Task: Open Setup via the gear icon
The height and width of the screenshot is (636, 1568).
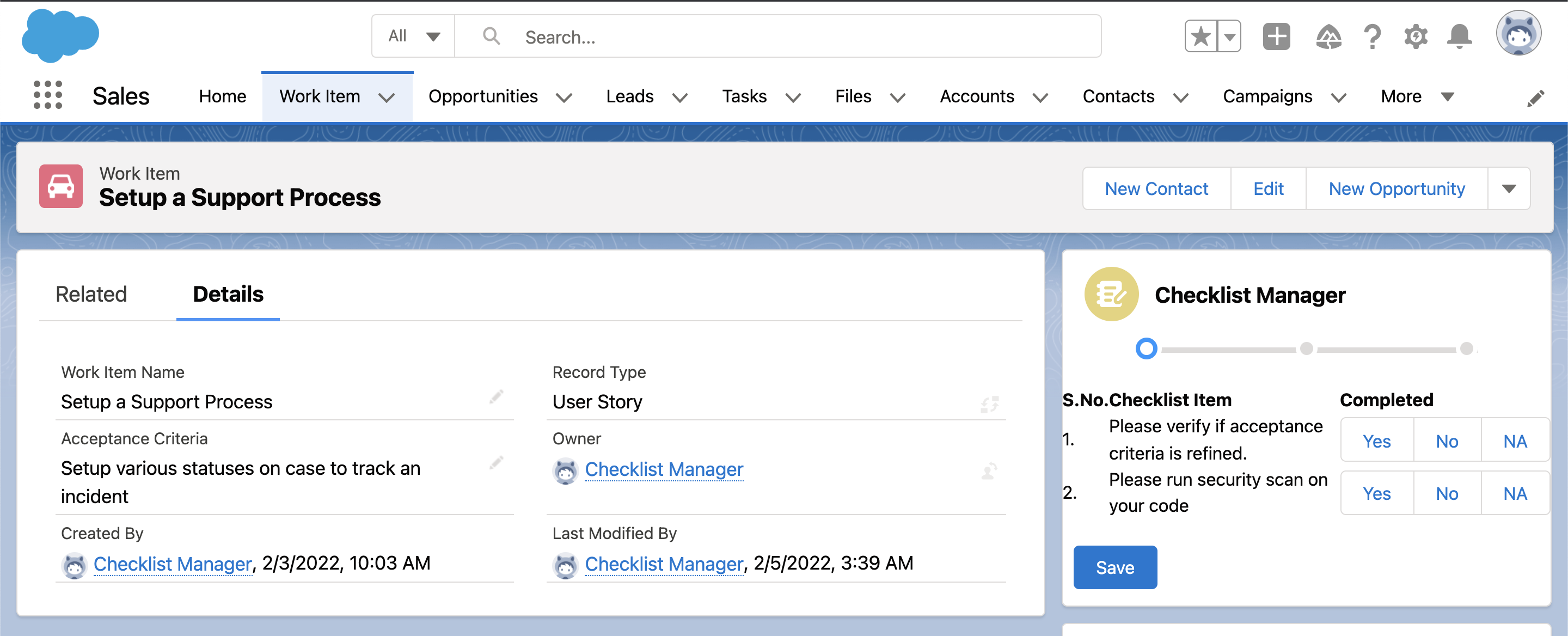Action: [x=1416, y=36]
